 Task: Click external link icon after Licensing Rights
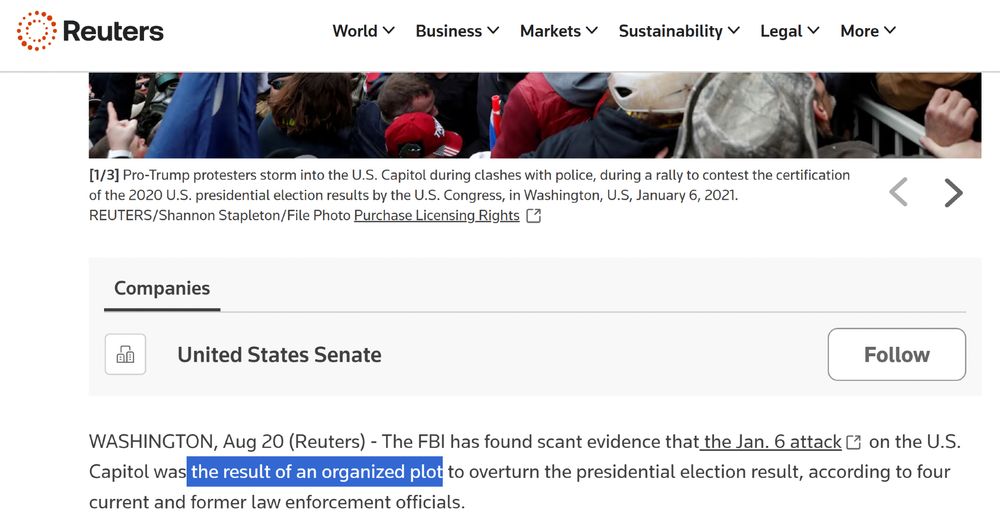(x=534, y=216)
